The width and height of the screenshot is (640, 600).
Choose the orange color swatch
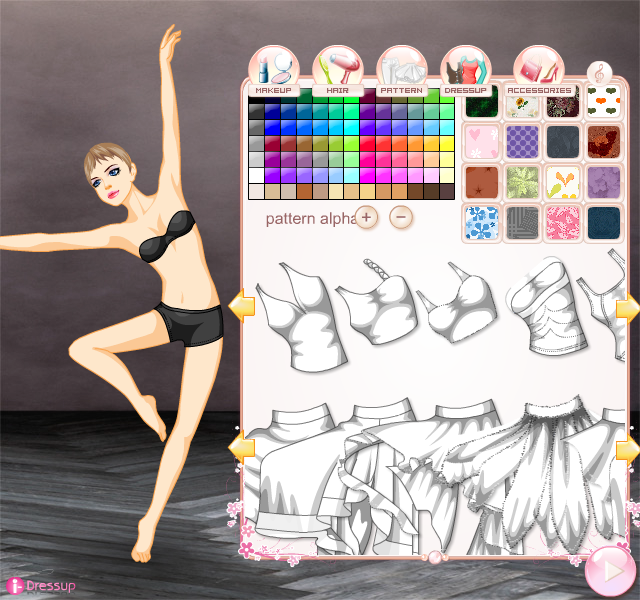point(415,144)
